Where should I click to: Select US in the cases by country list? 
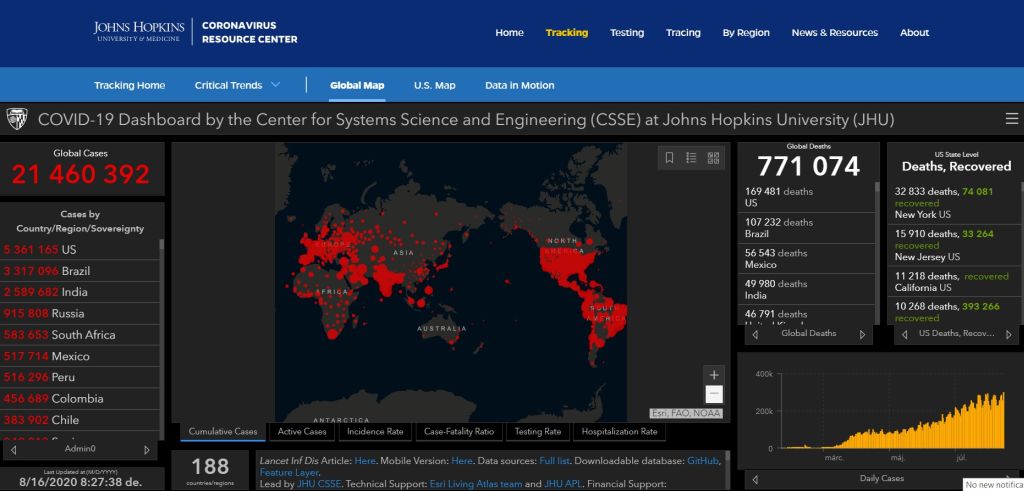pos(80,249)
